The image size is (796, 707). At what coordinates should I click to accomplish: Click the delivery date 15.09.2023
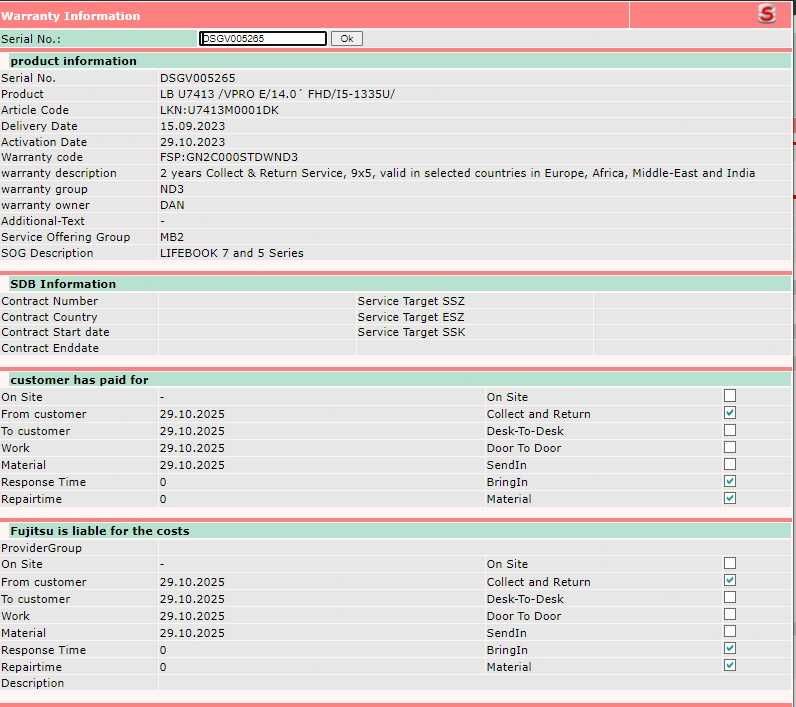click(x=192, y=126)
